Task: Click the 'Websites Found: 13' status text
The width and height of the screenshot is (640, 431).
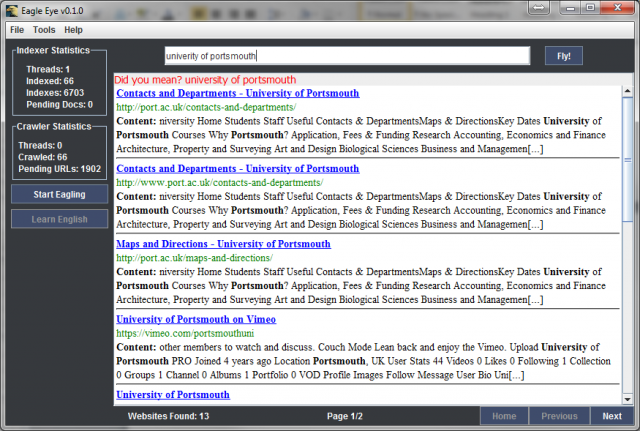Action: click(168, 416)
